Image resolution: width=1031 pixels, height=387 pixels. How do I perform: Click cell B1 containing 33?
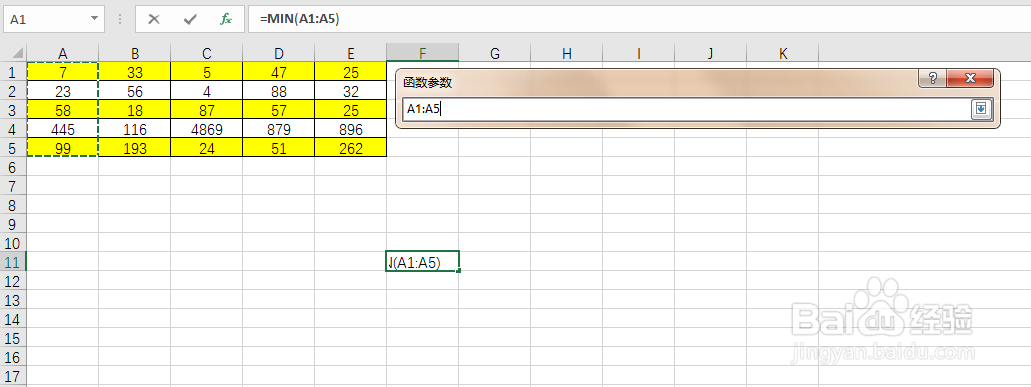pos(135,72)
